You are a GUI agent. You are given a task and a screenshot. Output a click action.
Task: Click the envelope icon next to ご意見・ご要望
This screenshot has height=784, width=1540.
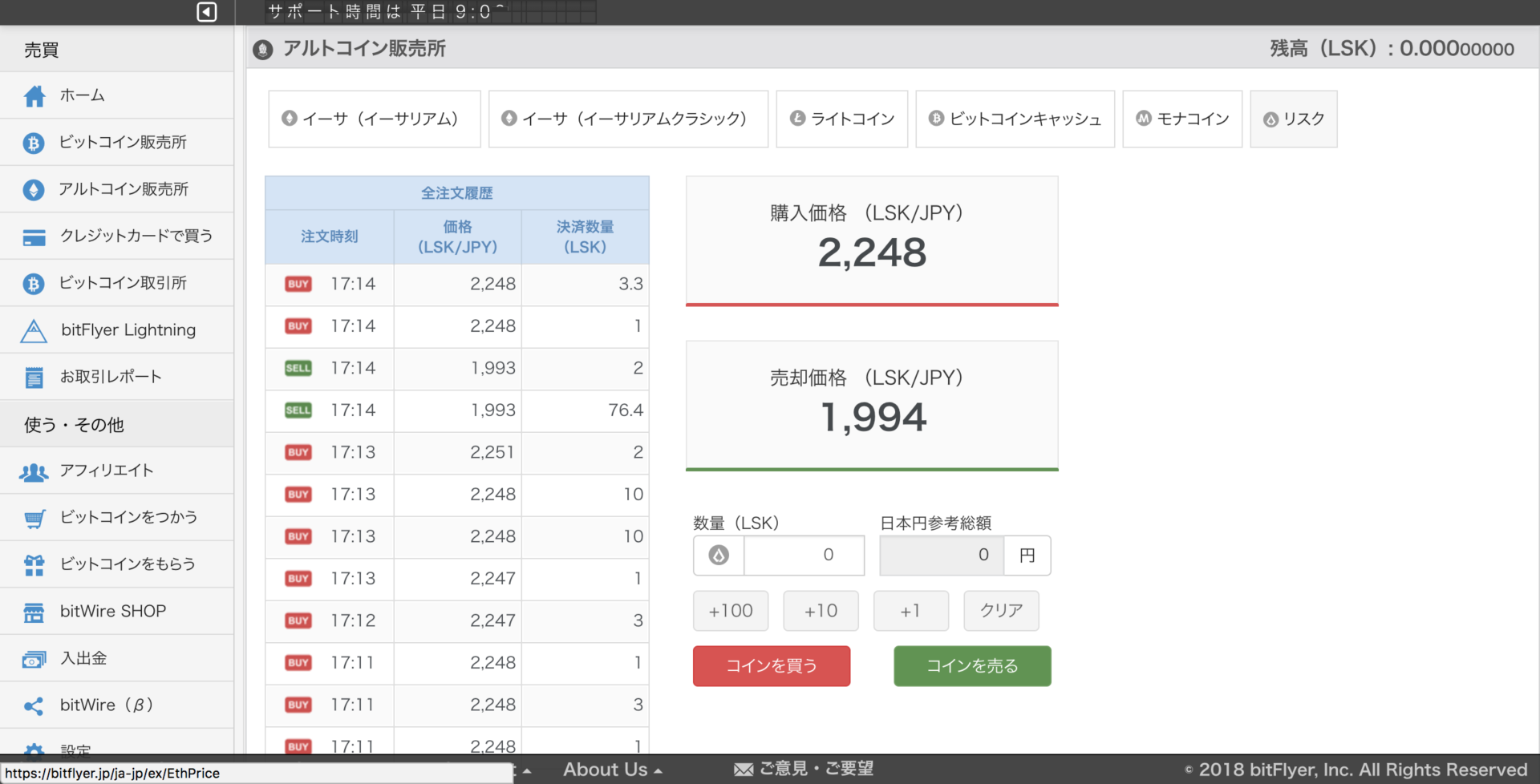click(x=744, y=770)
